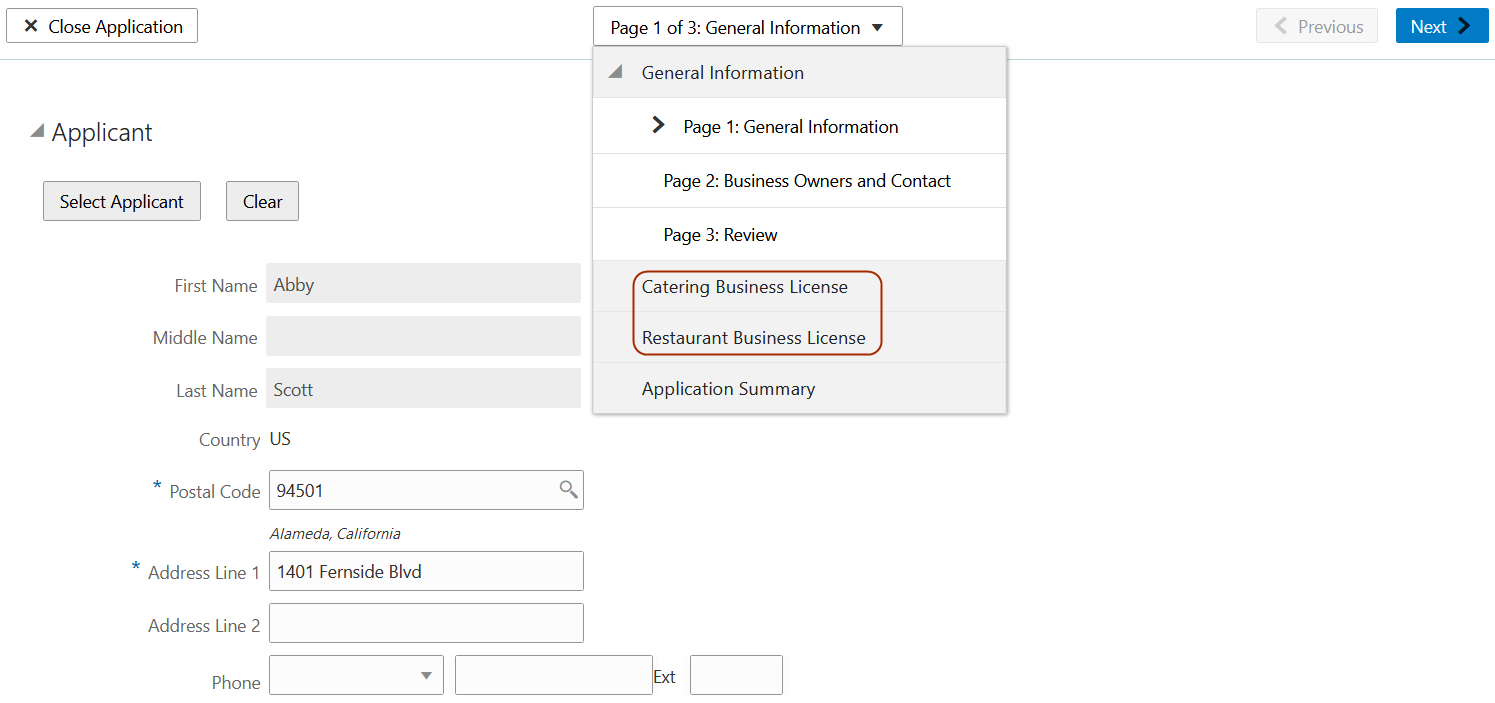The width and height of the screenshot is (1495, 703).
Task: Go to the Next page
Action: (x=1441, y=26)
